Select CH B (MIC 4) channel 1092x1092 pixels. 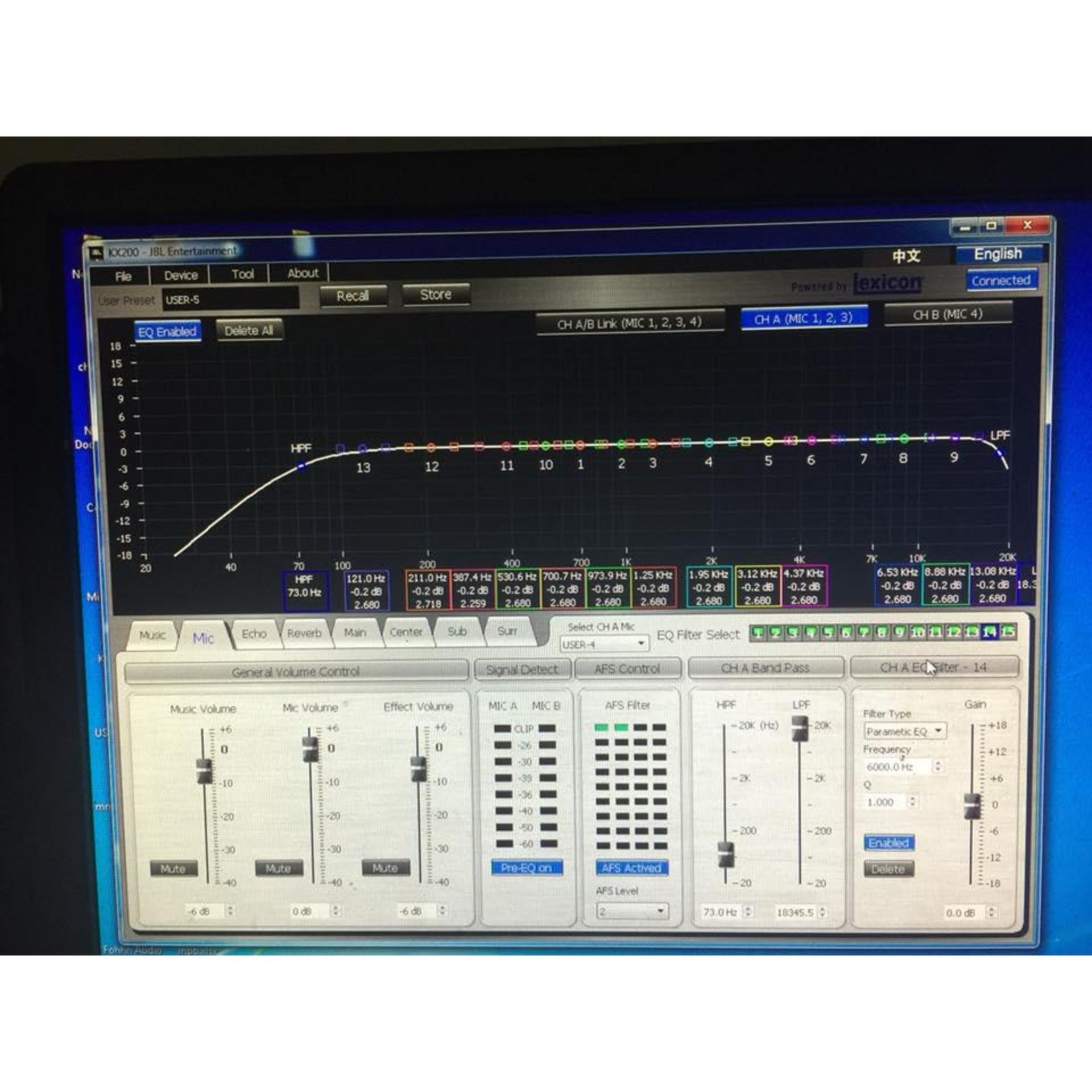(948, 314)
